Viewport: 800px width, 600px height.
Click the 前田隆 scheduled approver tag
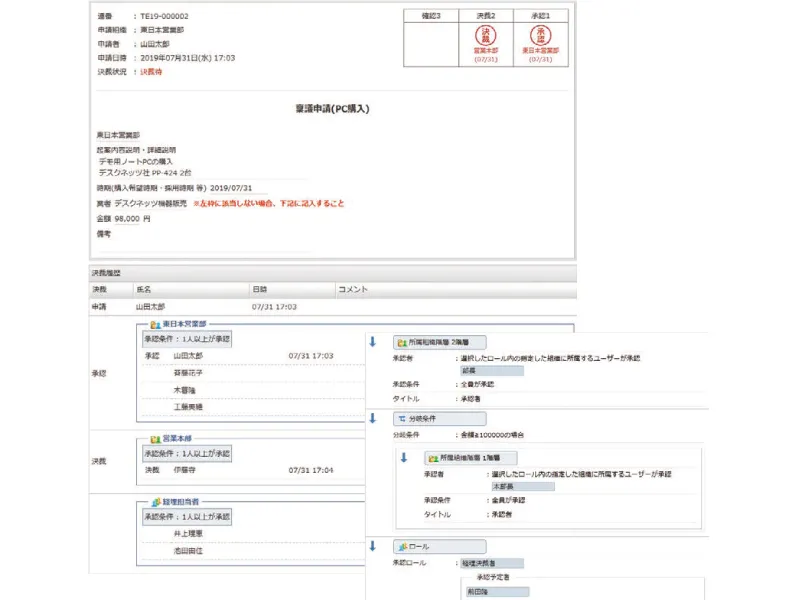point(495,591)
